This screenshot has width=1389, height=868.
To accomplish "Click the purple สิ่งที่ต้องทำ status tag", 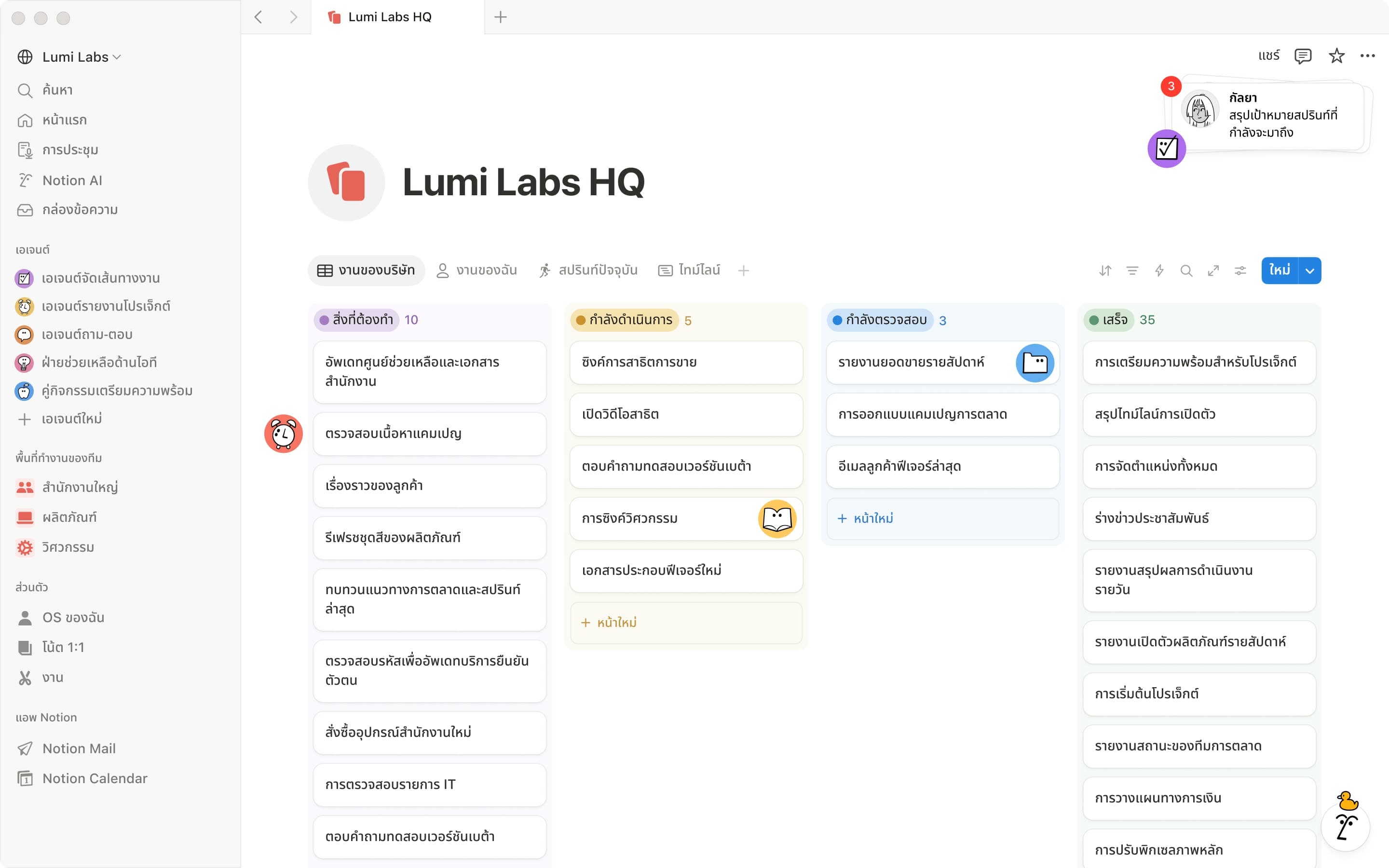I will [356, 320].
